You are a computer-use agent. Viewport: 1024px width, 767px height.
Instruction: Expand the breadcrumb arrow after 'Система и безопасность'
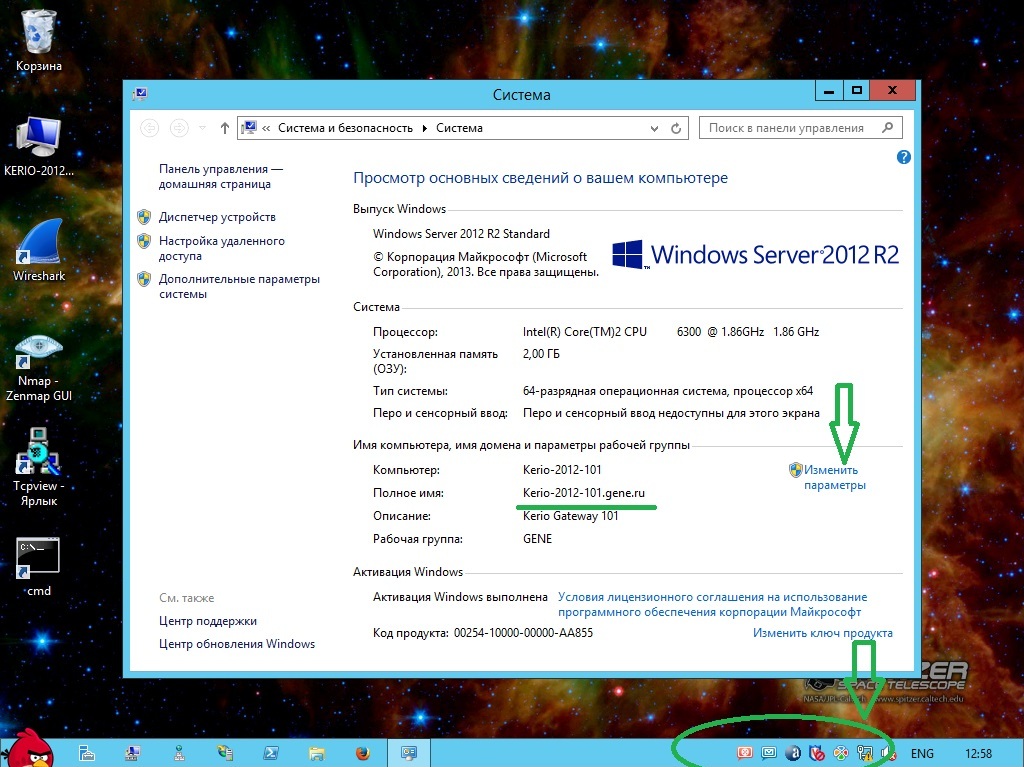pyautogui.click(x=424, y=128)
